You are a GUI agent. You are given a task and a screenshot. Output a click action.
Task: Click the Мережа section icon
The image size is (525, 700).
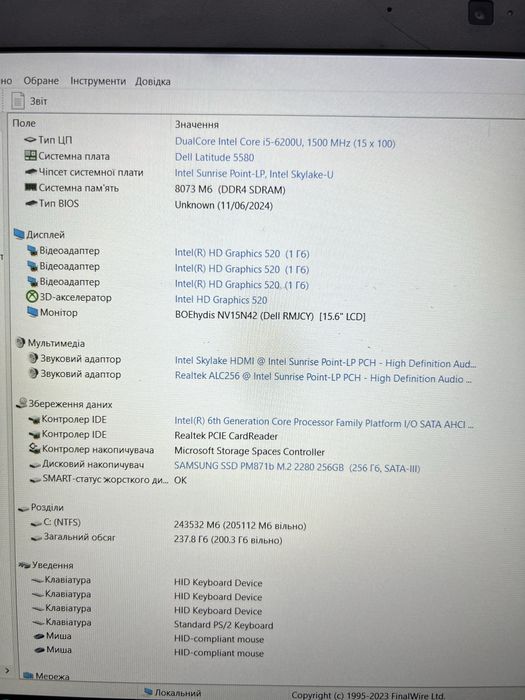point(28,676)
